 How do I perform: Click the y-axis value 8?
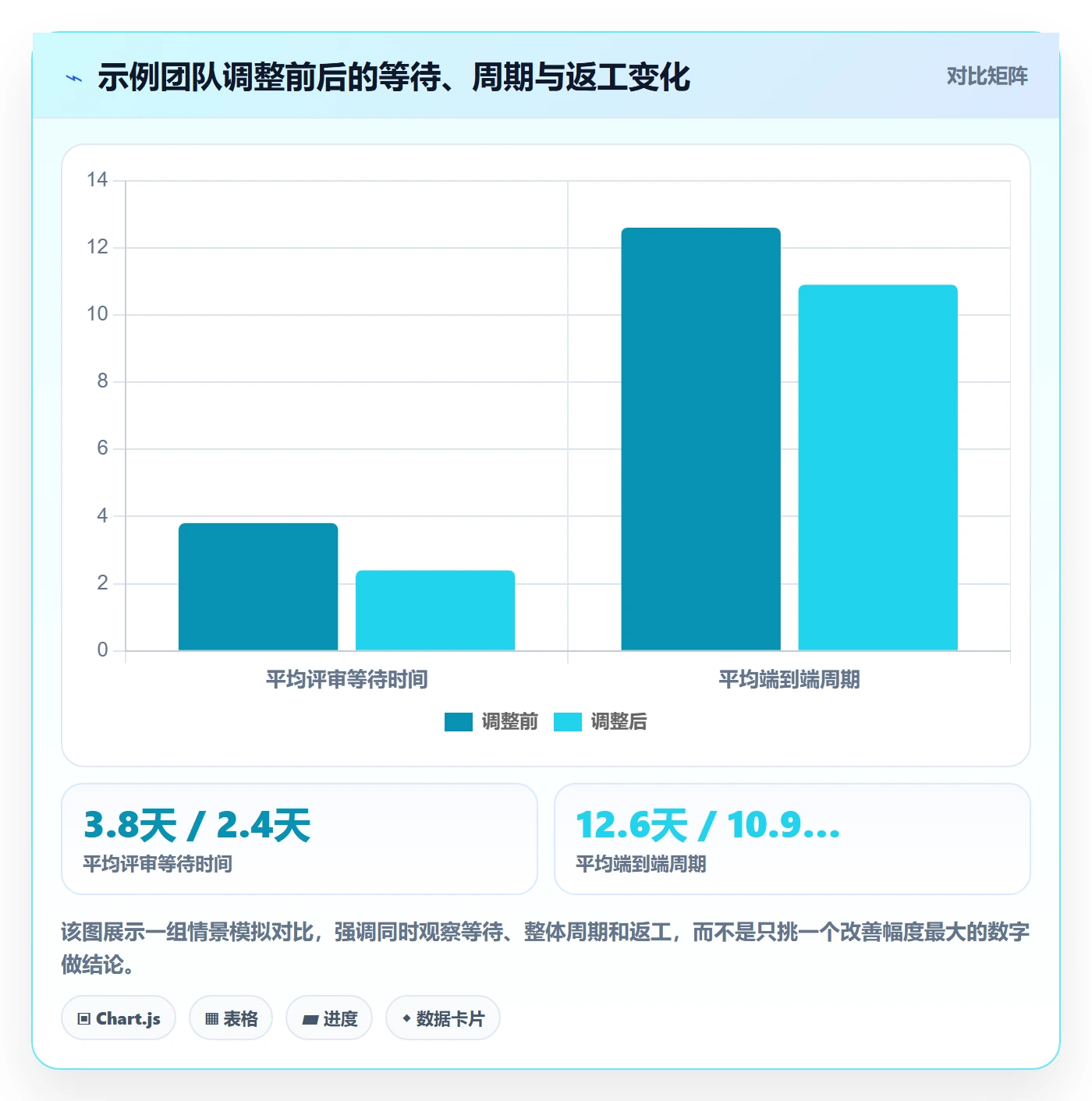[102, 381]
